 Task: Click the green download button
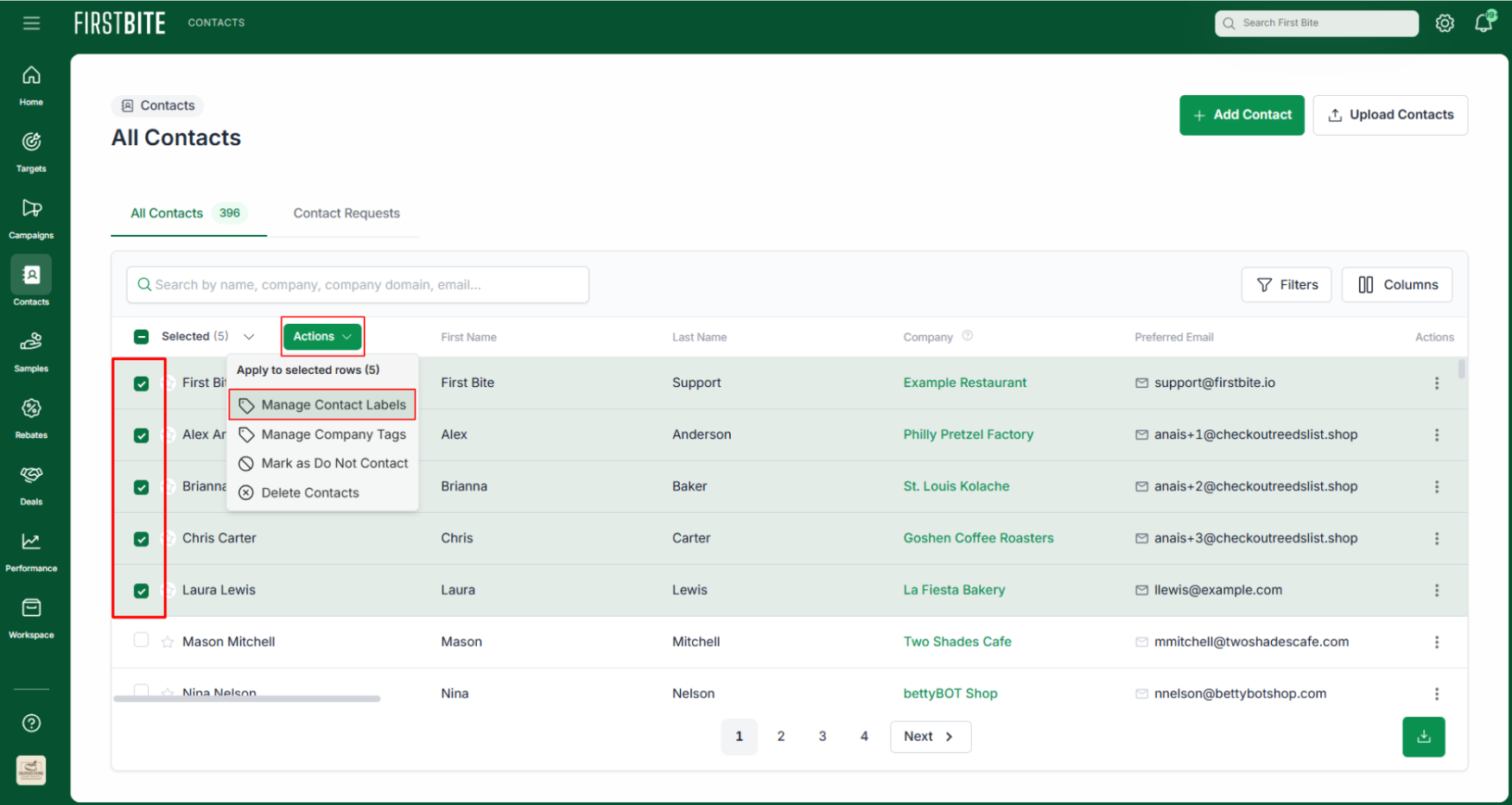tap(1423, 737)
